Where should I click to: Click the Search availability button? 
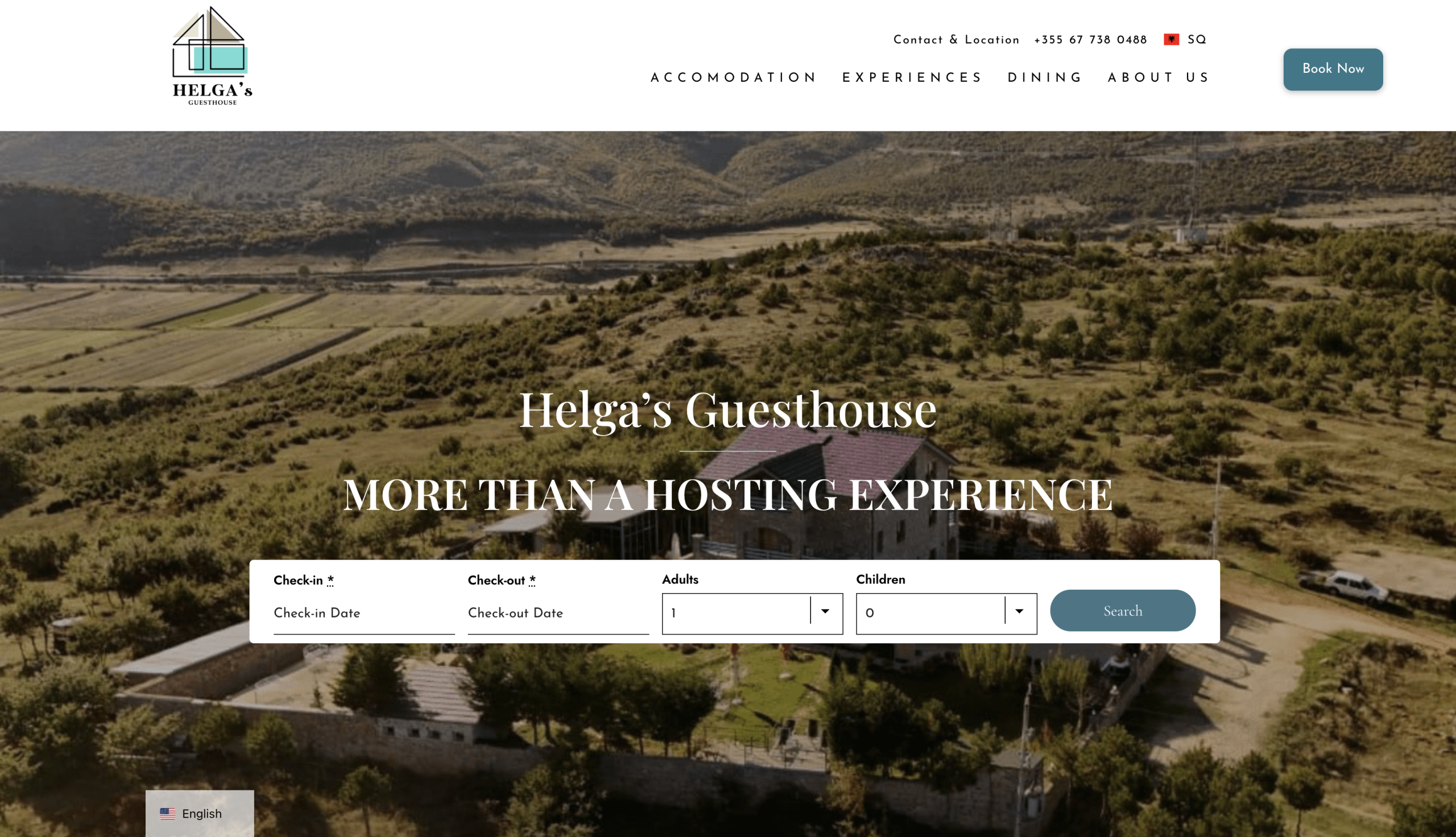(1123, 611)
